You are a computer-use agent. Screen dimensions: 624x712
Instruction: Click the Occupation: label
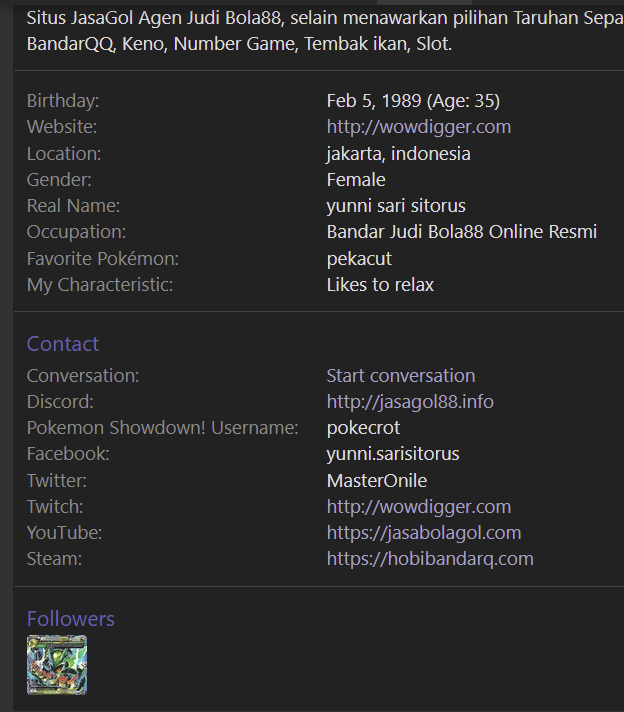click(76, 232)
